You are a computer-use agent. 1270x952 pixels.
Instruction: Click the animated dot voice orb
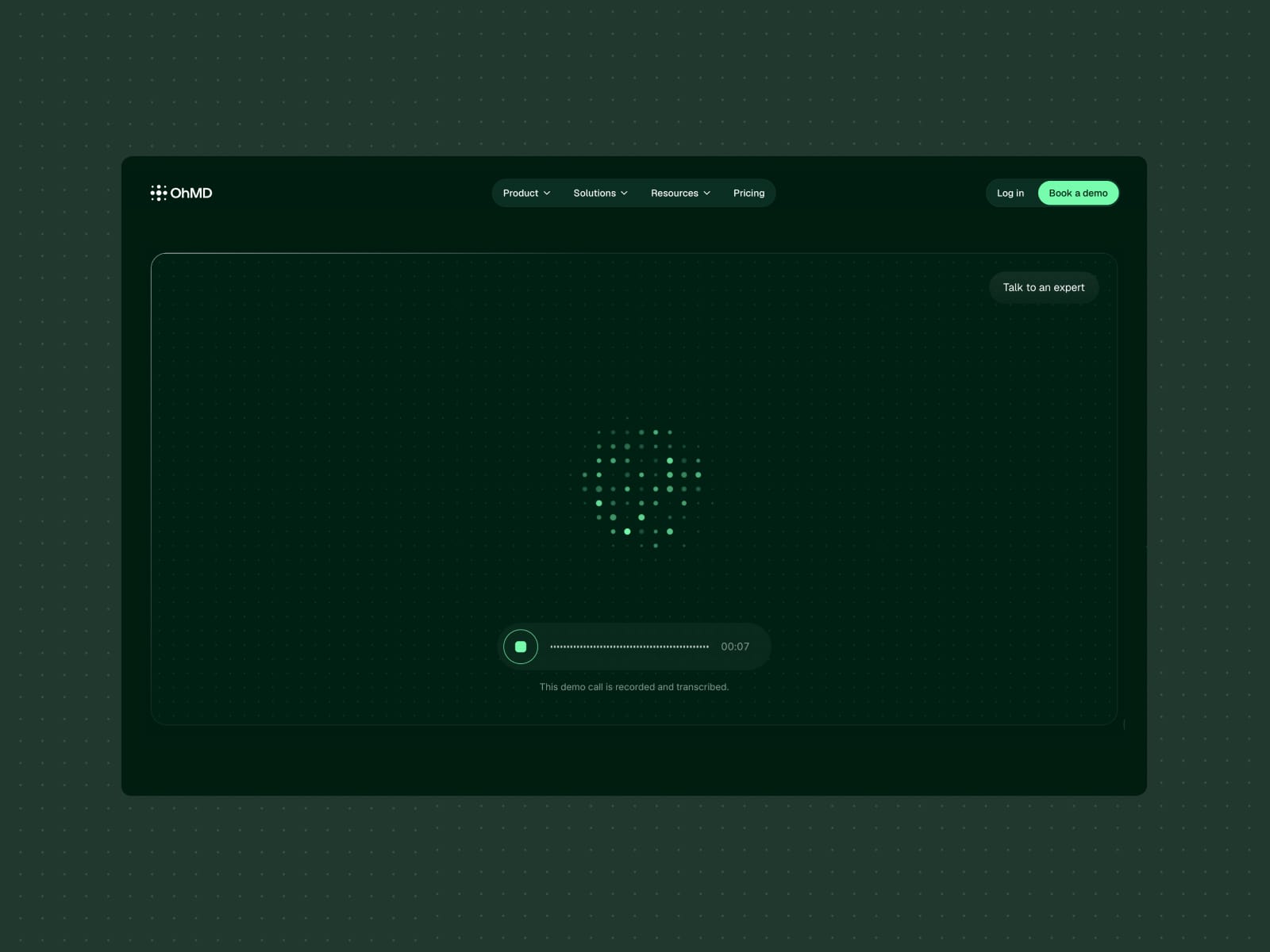pyautogui.click(x=641, y=489)
